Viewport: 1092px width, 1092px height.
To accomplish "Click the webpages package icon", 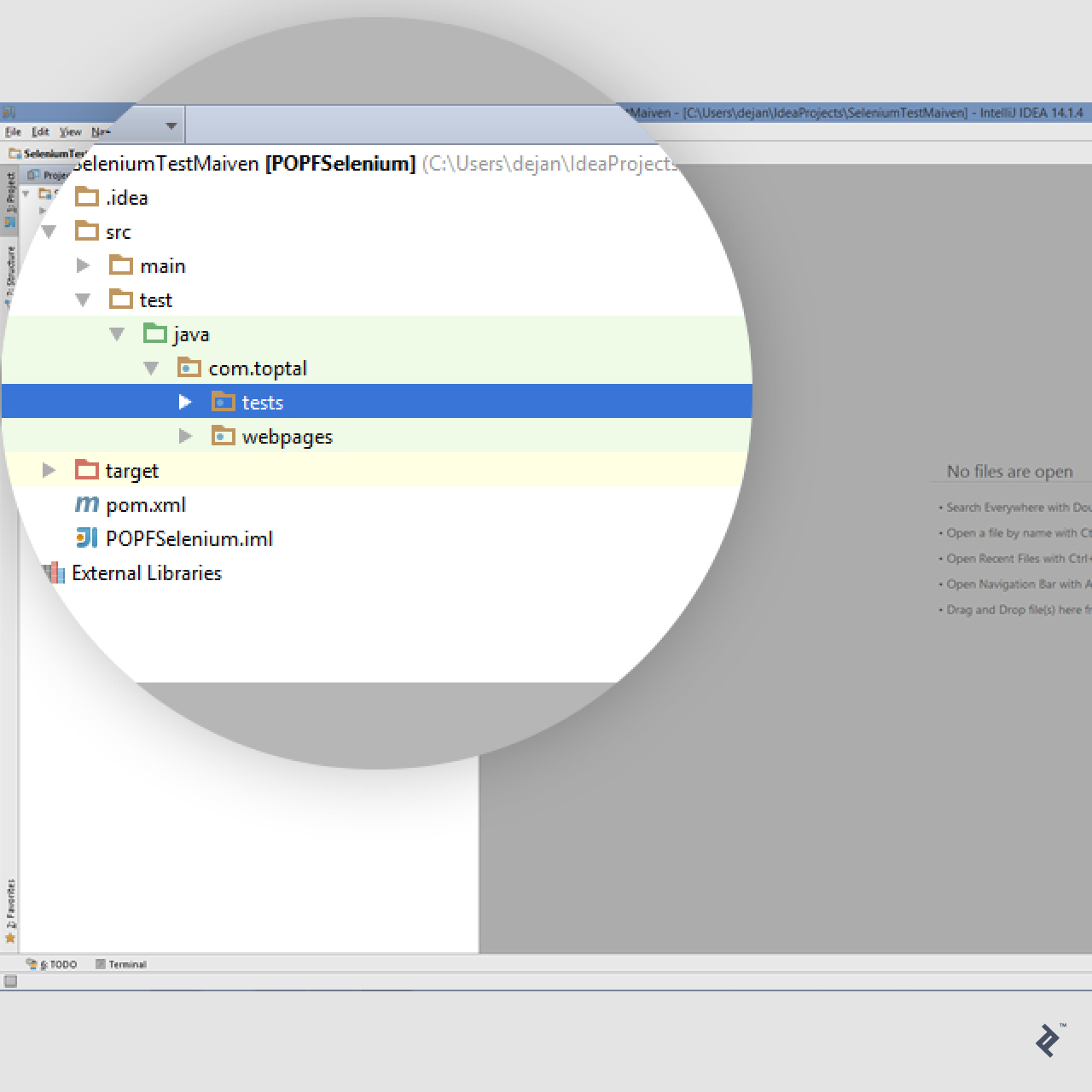I will click(223, 436).
